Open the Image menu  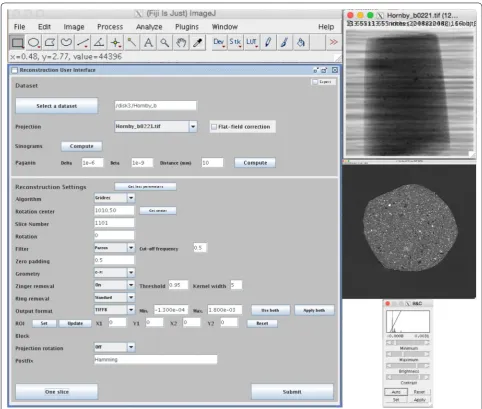[74, 27]
